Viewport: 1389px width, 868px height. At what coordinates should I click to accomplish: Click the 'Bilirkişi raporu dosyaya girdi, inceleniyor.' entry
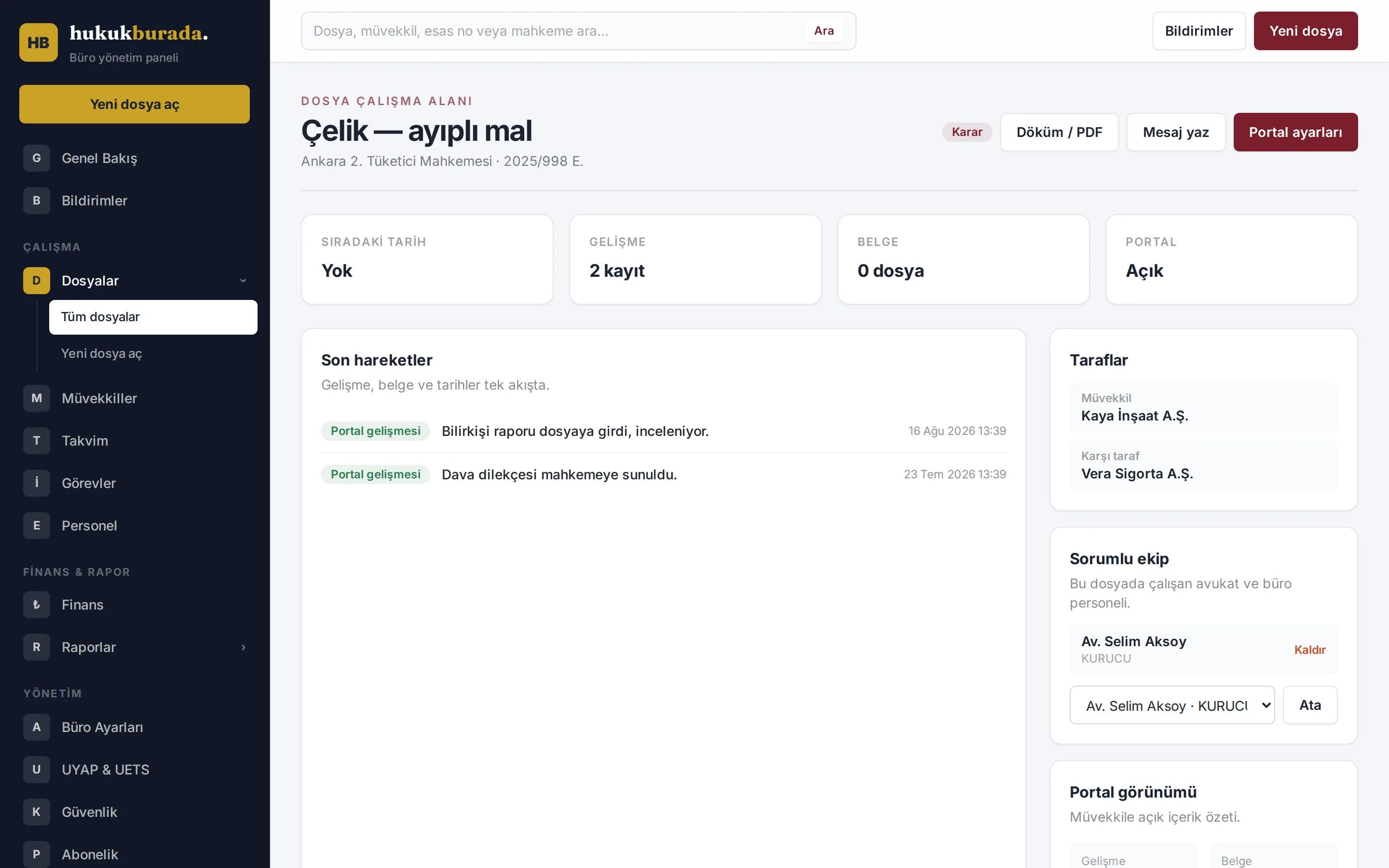[x=575, y=431]
